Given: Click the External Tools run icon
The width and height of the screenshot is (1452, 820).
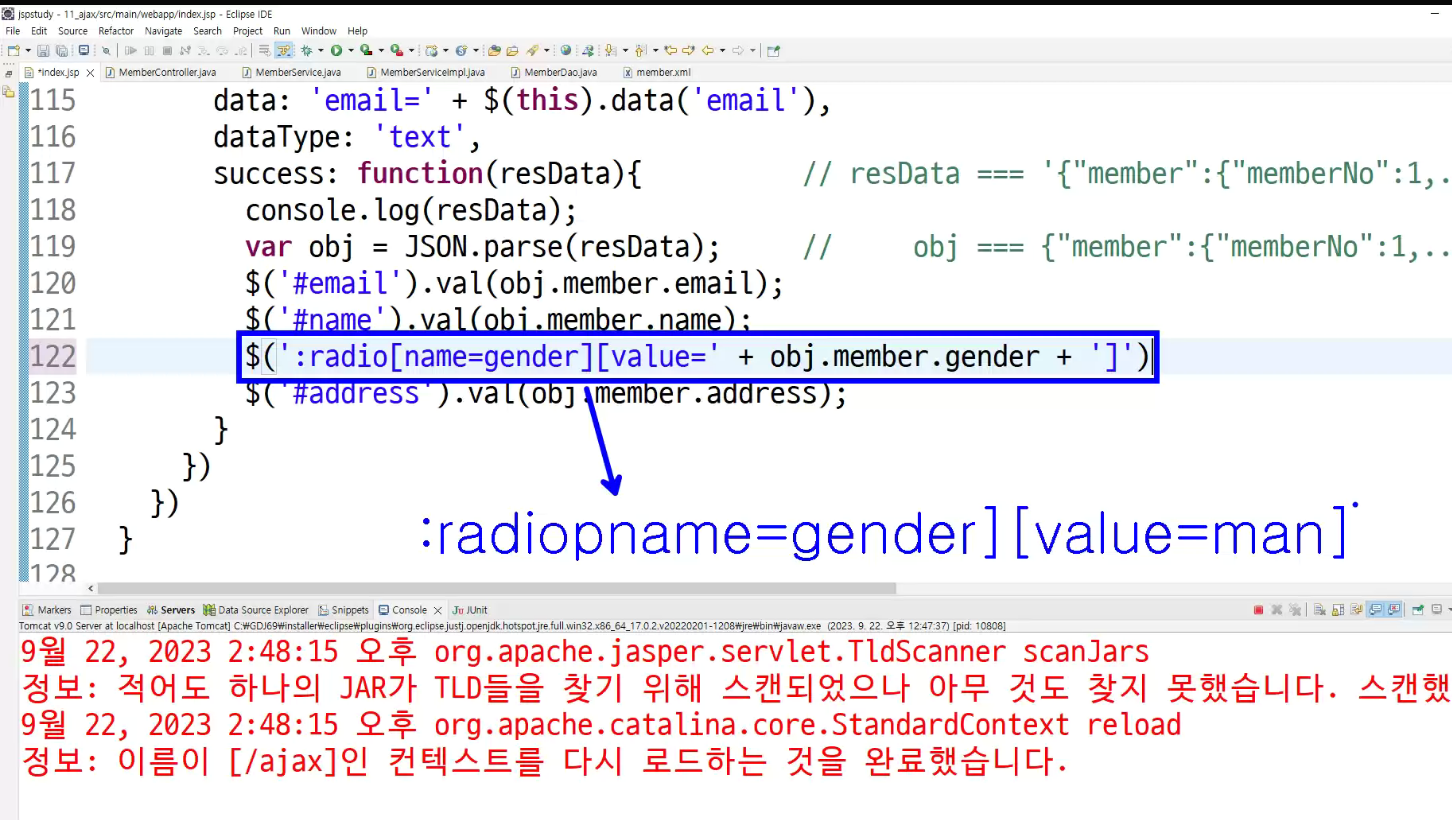Looking at the screenshot, I should [396, 50].
